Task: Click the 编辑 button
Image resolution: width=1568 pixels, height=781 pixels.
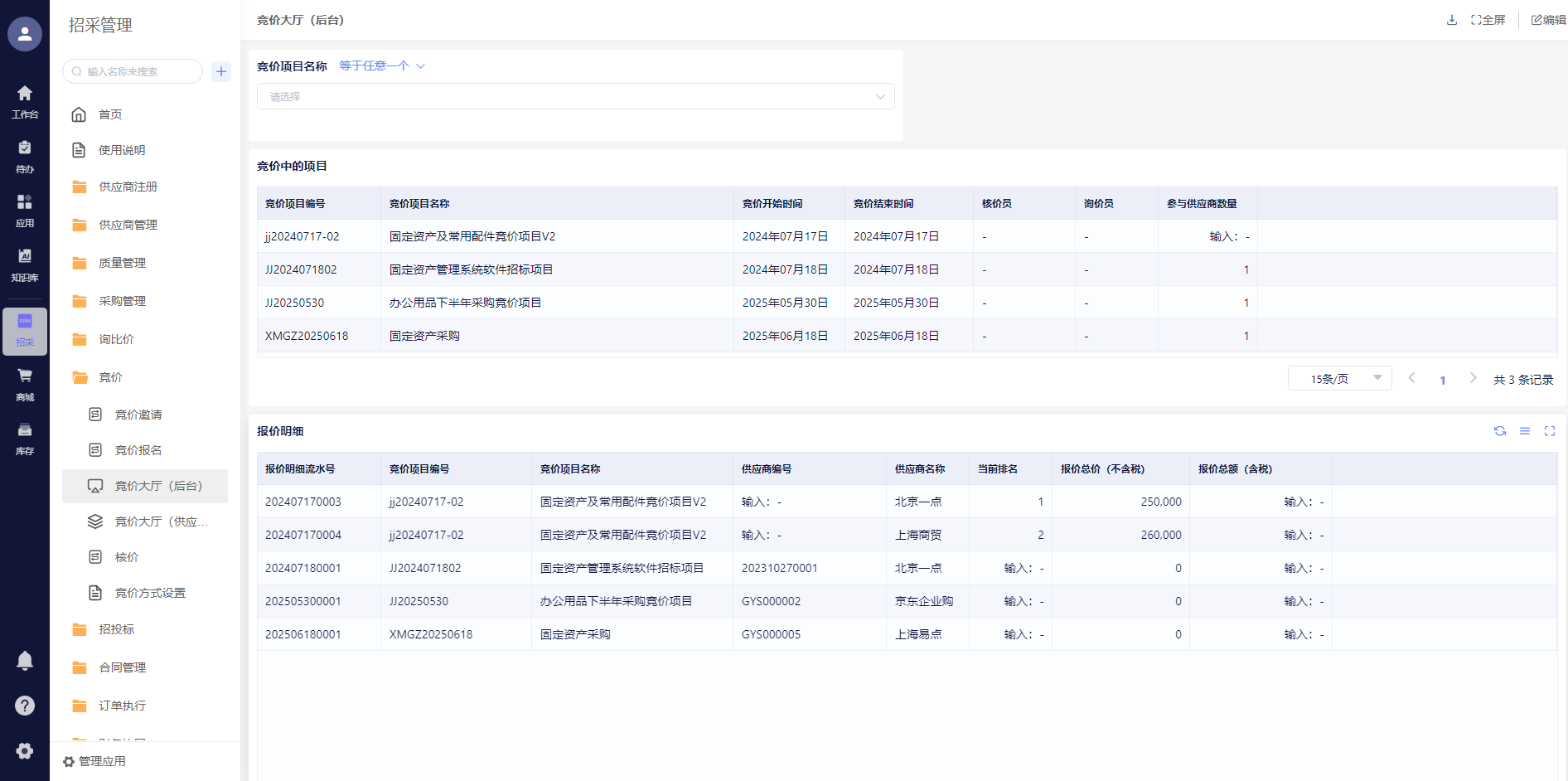Action: coord(1547,20)
